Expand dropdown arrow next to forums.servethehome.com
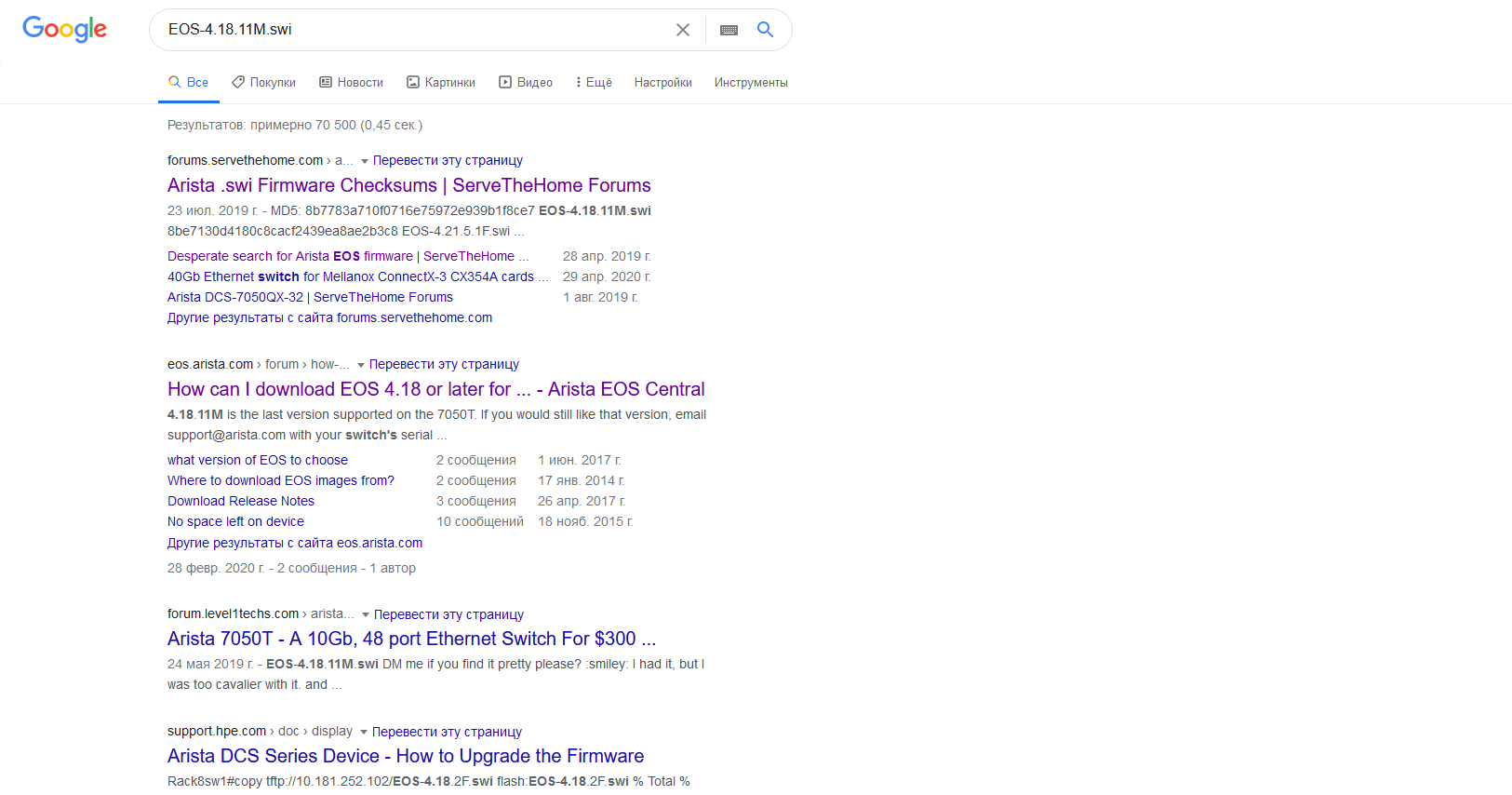The width and height of the screenshot is (1512, 795). pos(365,161)
